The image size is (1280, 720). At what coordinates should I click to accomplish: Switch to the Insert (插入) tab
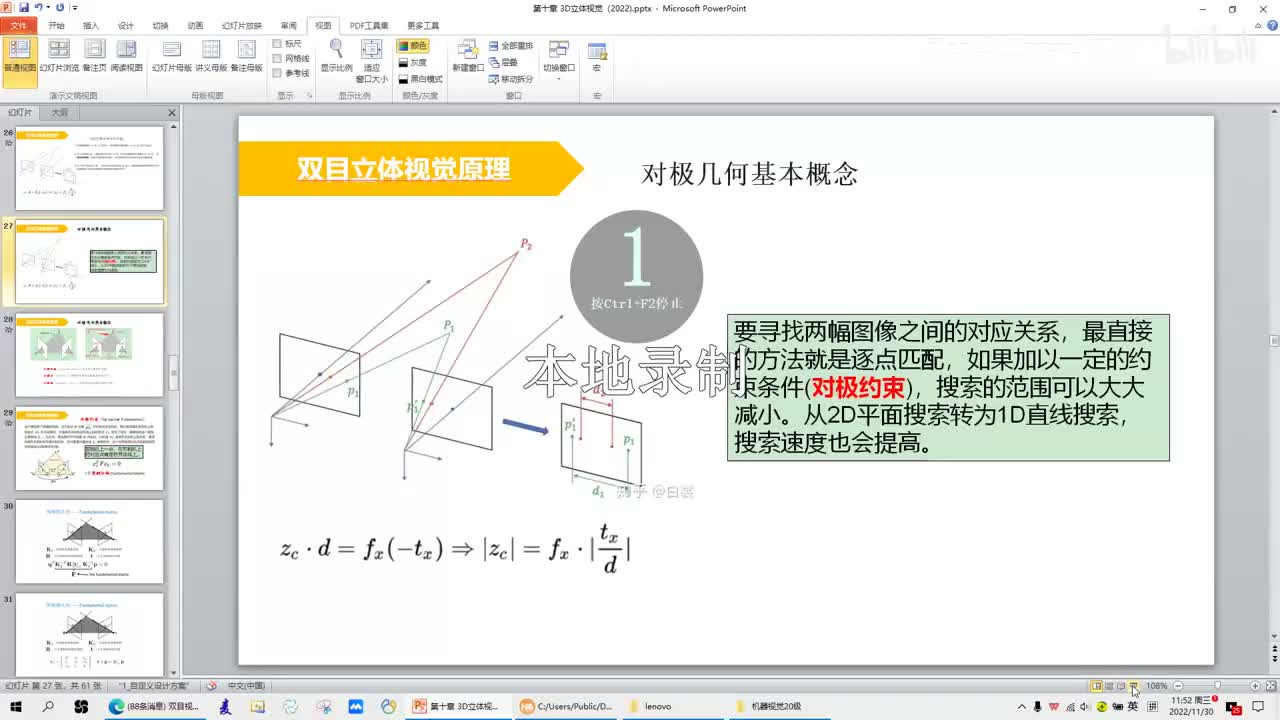(x=91, y=25)
